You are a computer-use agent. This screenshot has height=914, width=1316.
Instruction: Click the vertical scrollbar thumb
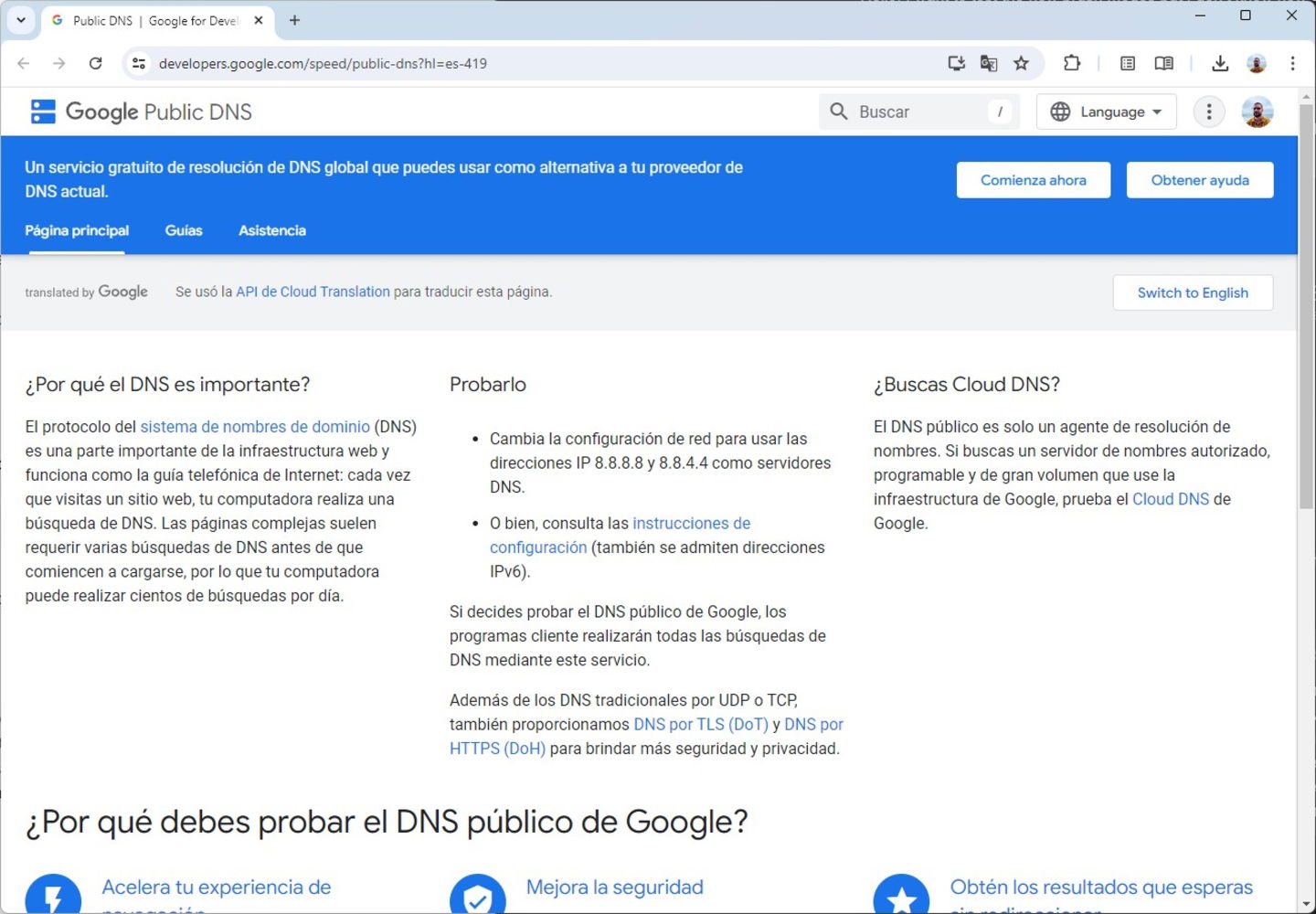(x=1306, y=306)
